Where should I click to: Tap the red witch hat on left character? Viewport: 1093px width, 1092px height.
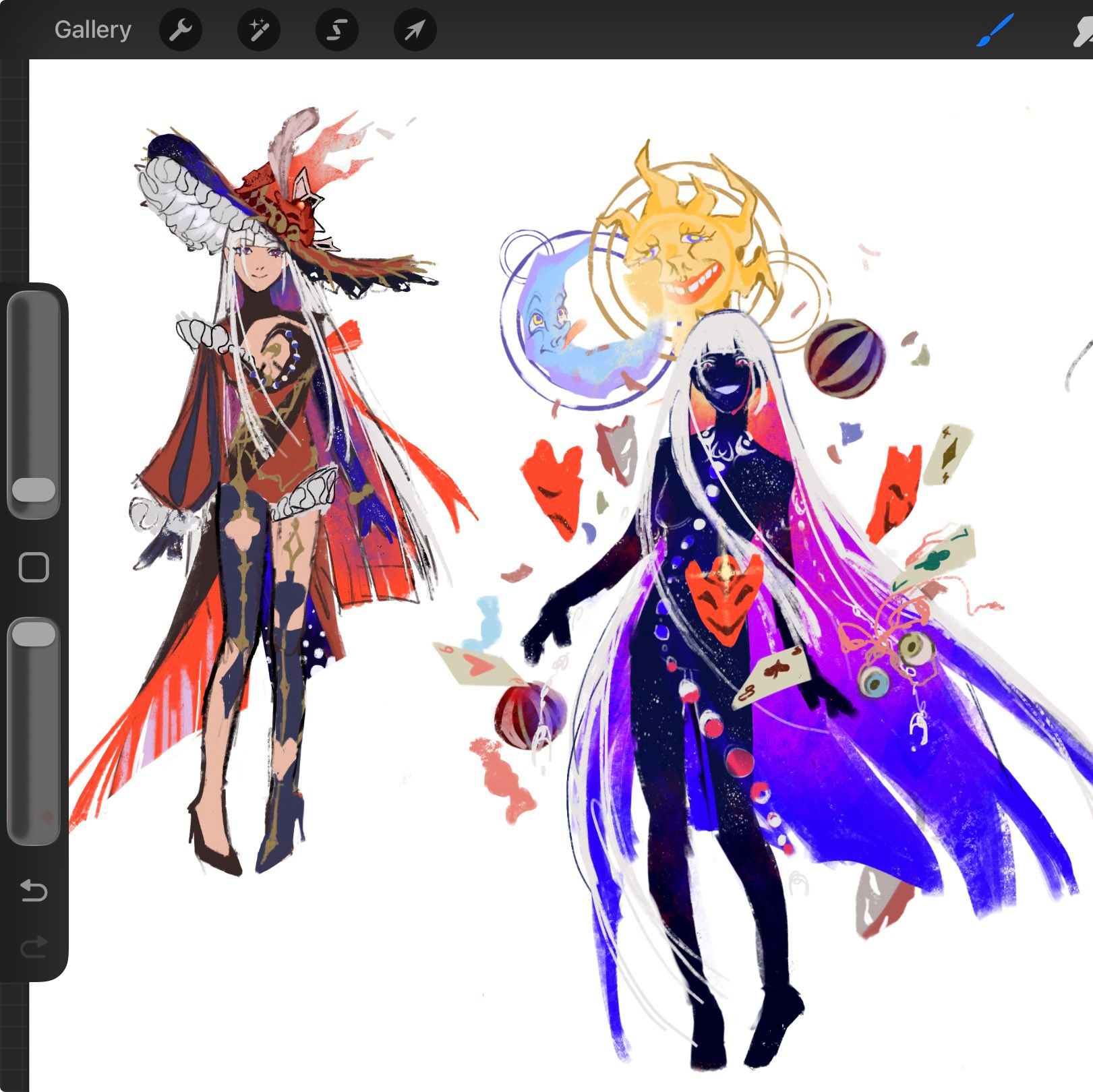point(283,202)
